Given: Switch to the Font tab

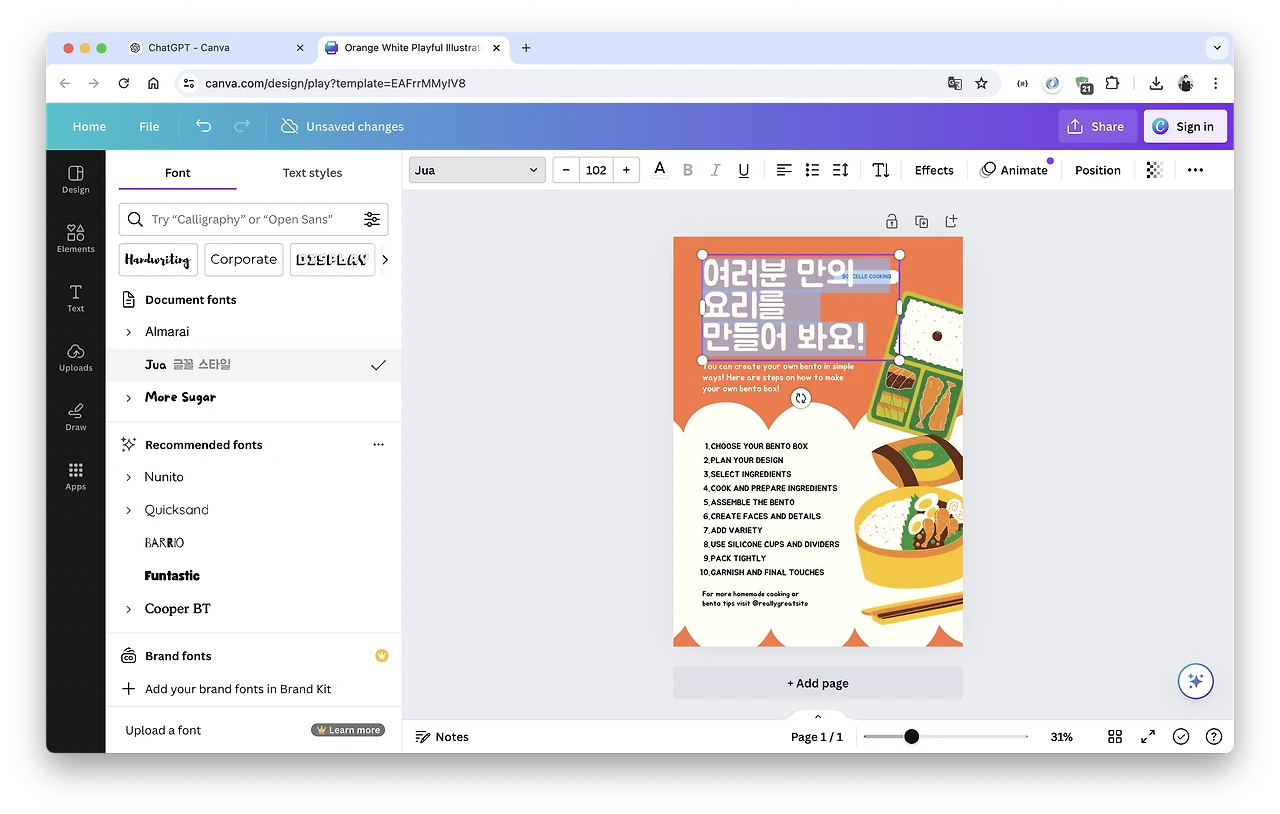Looking at the screenshot, I should [x=177, y=173].
